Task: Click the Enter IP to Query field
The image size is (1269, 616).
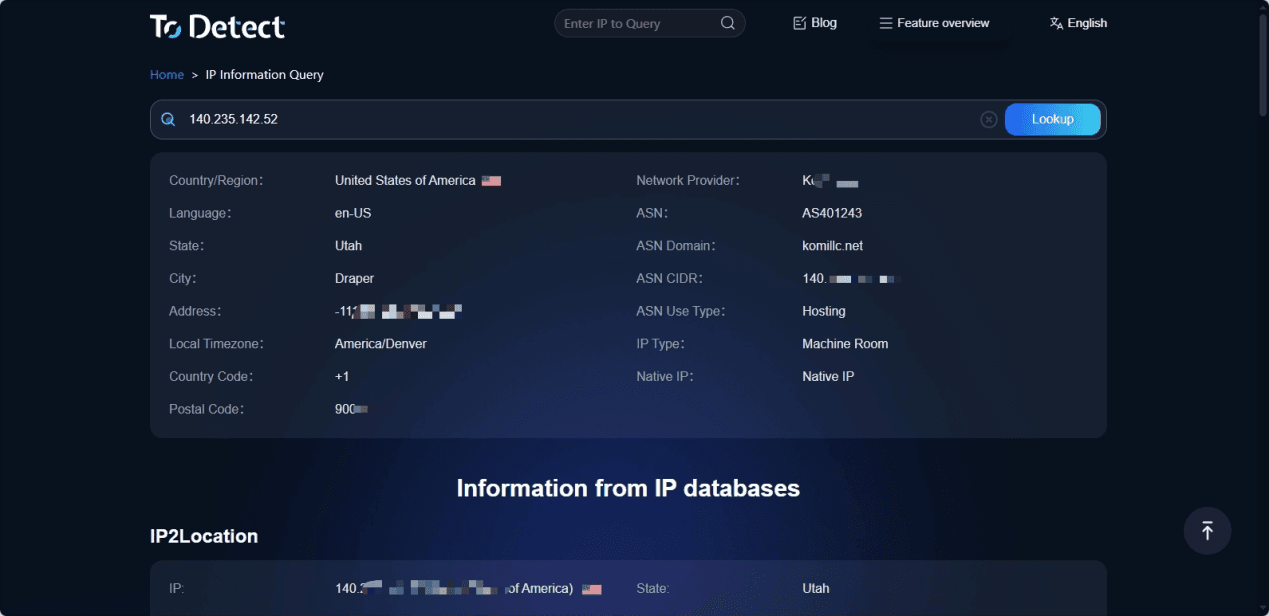Action: coord(636,23)
